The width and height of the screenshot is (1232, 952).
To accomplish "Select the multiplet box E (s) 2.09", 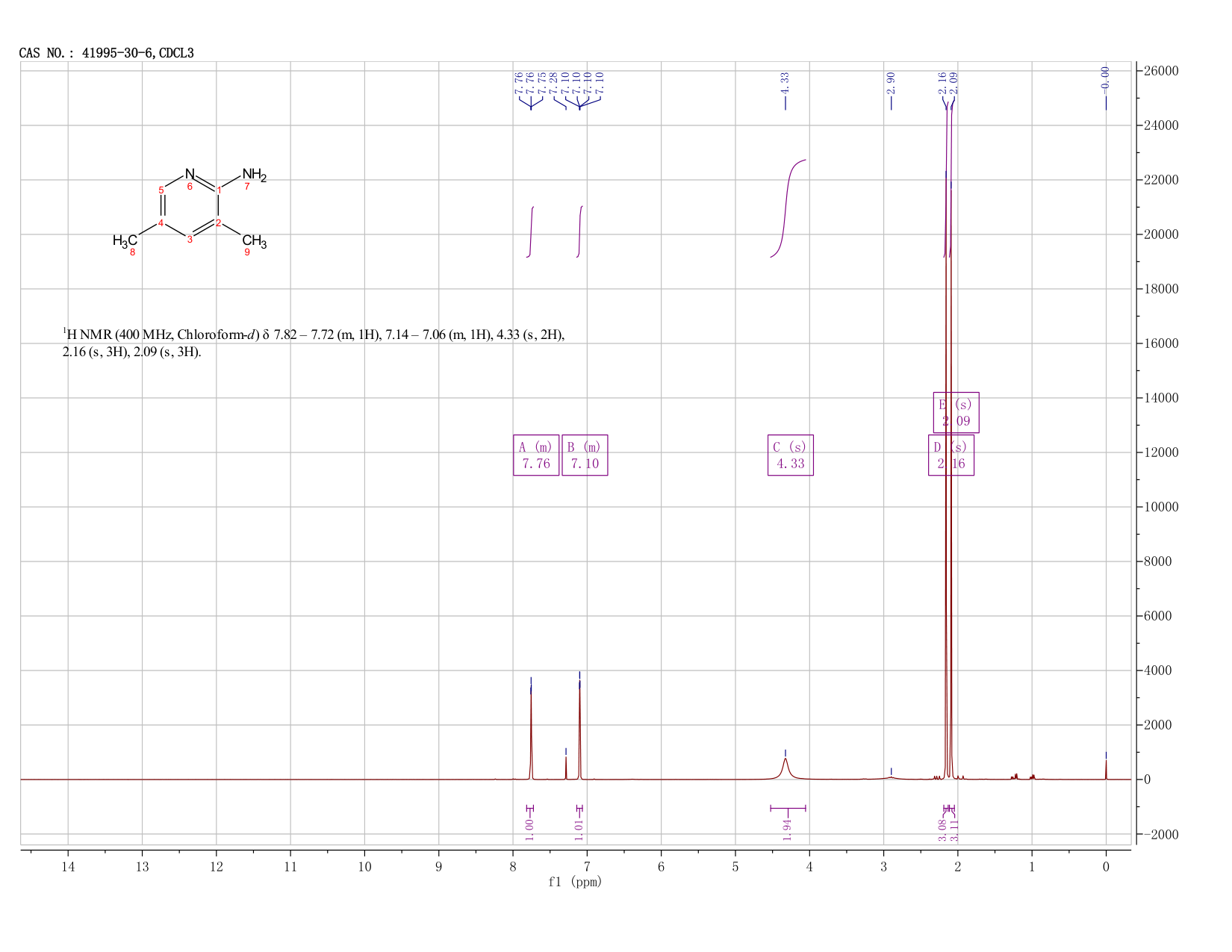I will coord(956,412).
